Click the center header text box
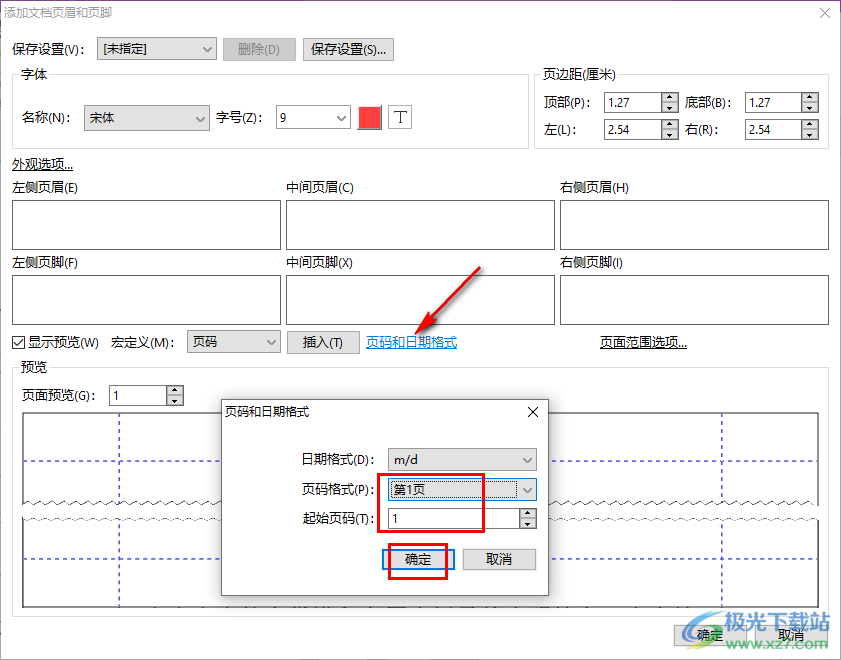841x660 pixels. (420, 225)
